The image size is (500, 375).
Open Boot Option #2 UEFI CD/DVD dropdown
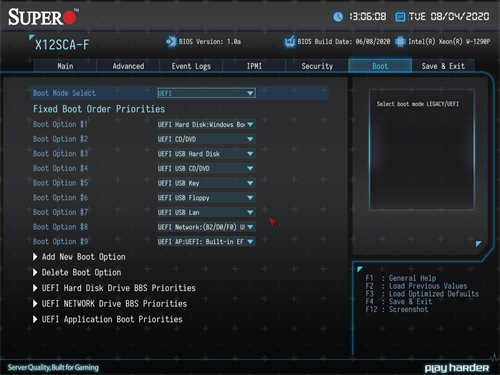pos(206,139)
